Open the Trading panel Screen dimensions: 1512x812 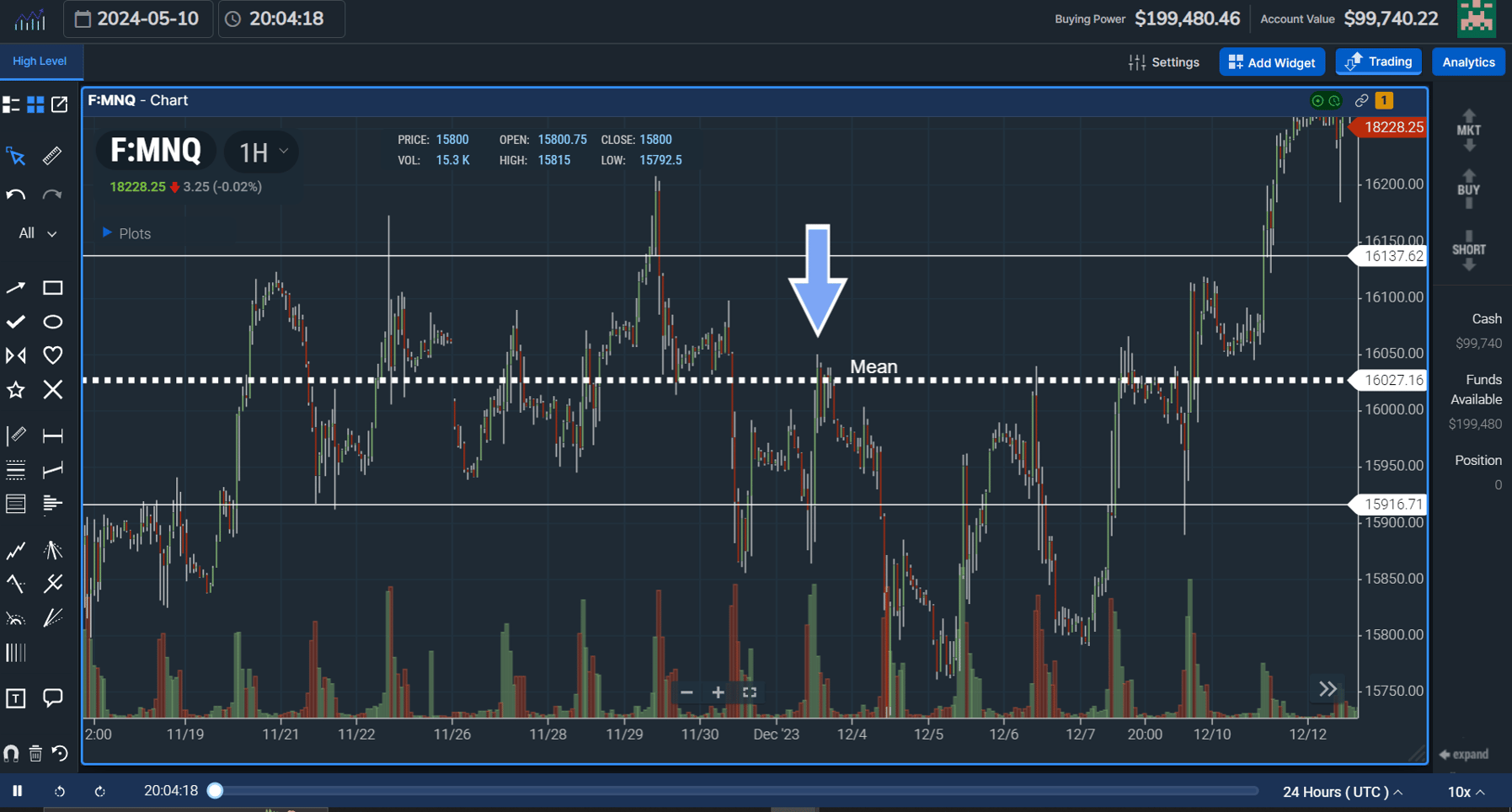pyautogui.click(x=1379, y=61)
